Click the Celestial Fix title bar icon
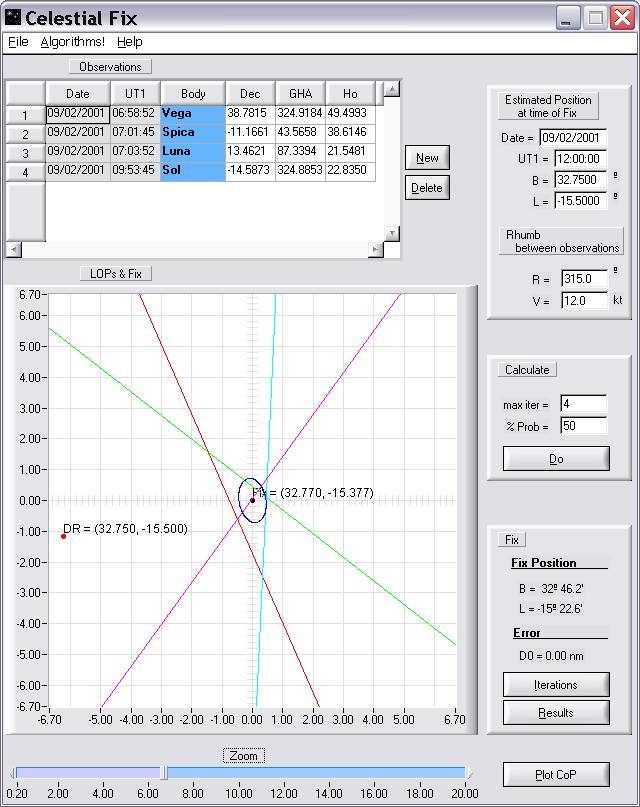 point(12,17)
